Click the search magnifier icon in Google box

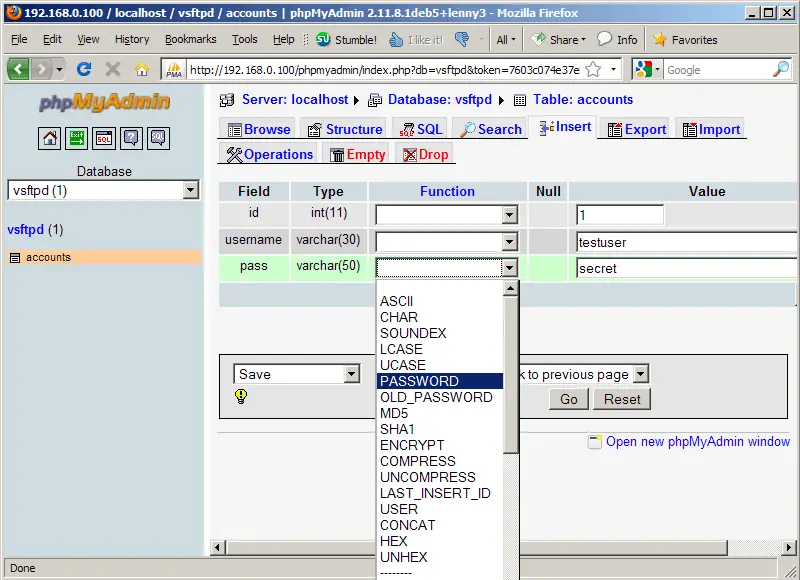tap(781, 69)
